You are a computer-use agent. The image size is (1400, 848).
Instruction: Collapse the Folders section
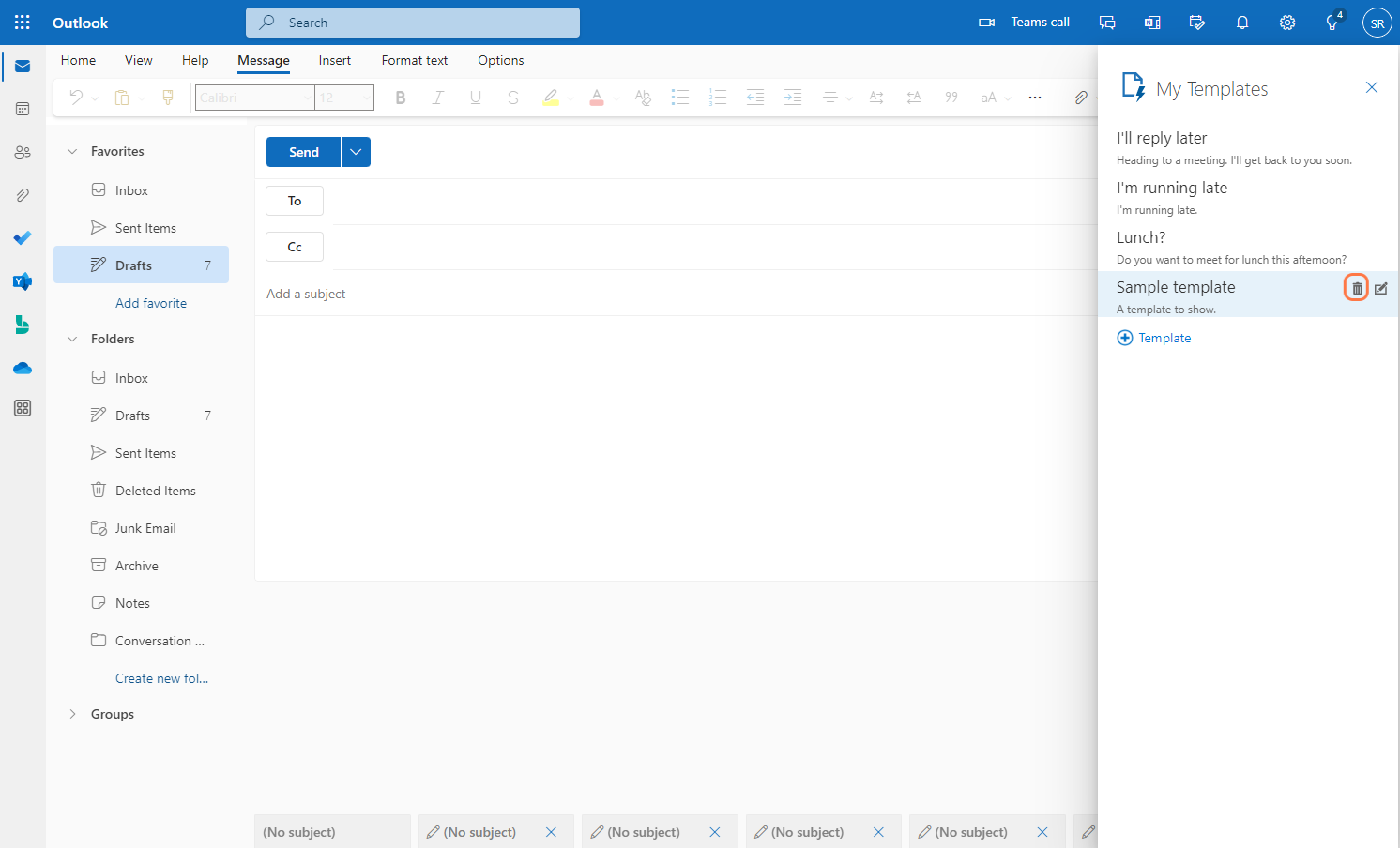pyautogui.click(x=72, y=339)
